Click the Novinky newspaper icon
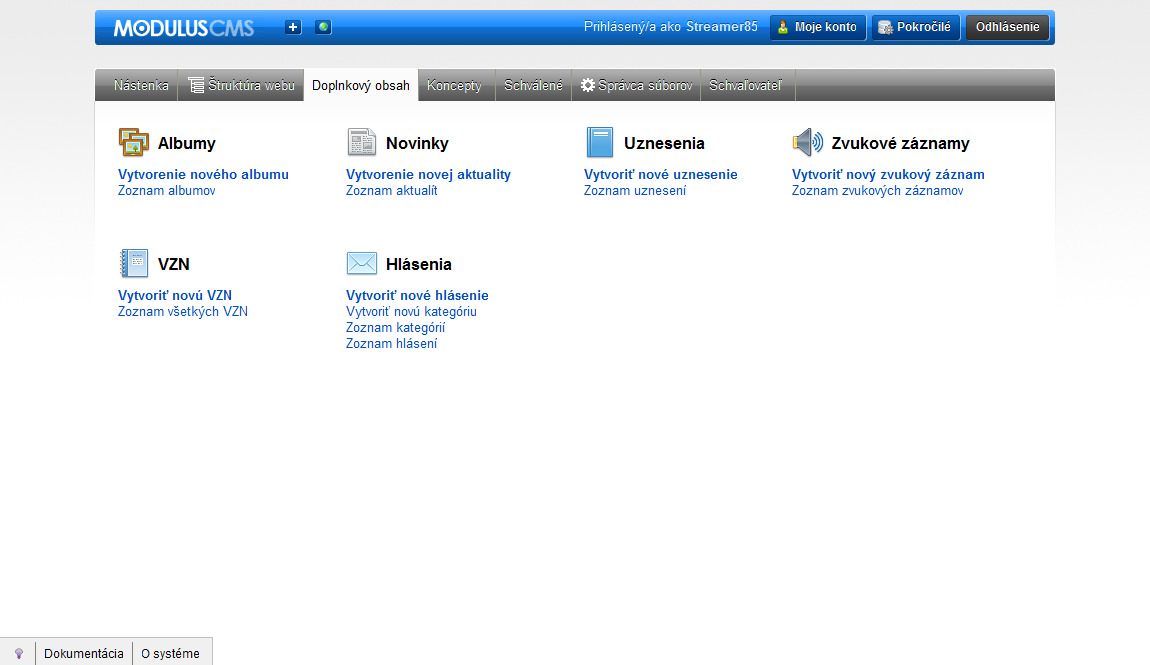Viewport: 1150px width, 665px height. coord(361,143)
